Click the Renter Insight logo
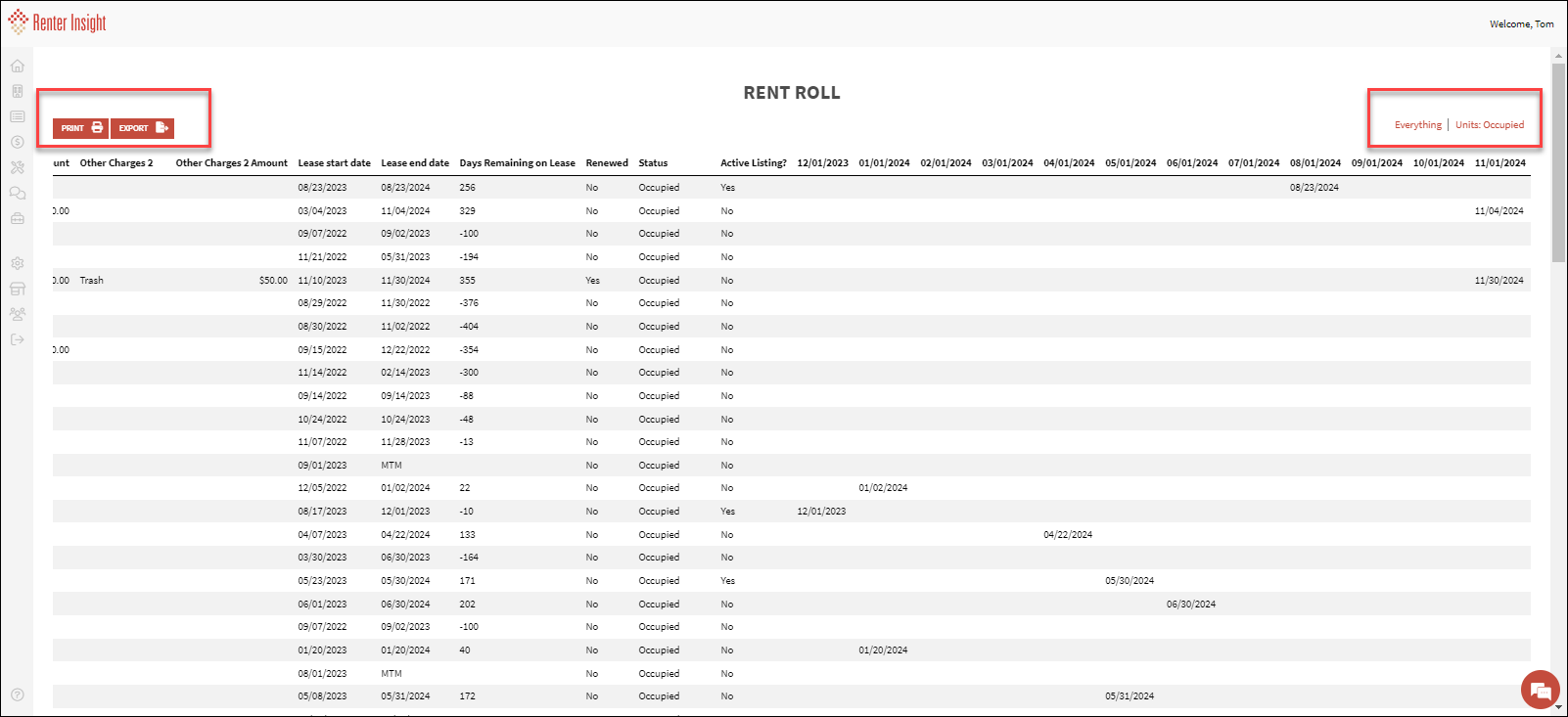 tap(57, 22)
